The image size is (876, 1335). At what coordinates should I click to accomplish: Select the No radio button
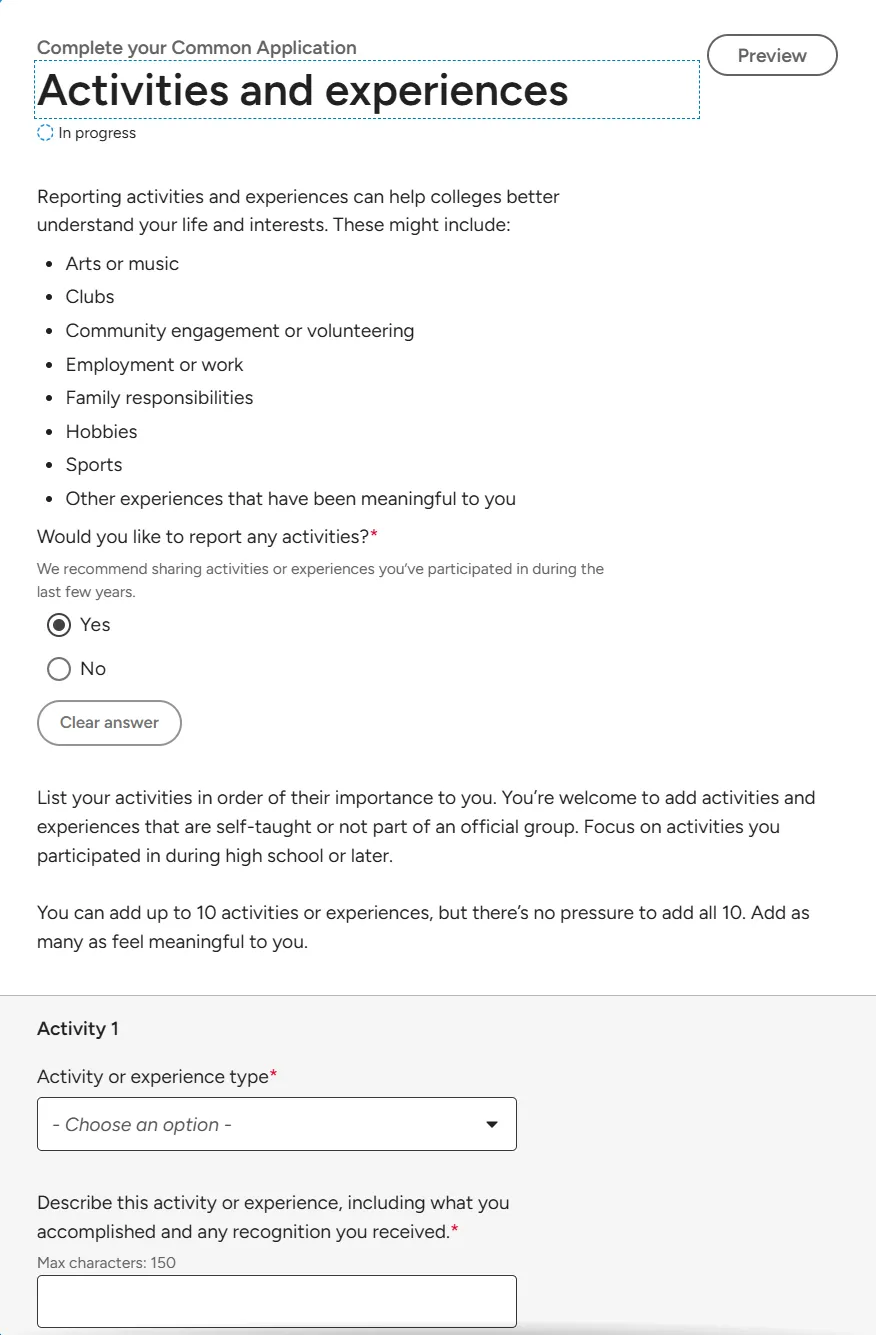point(59,669)
